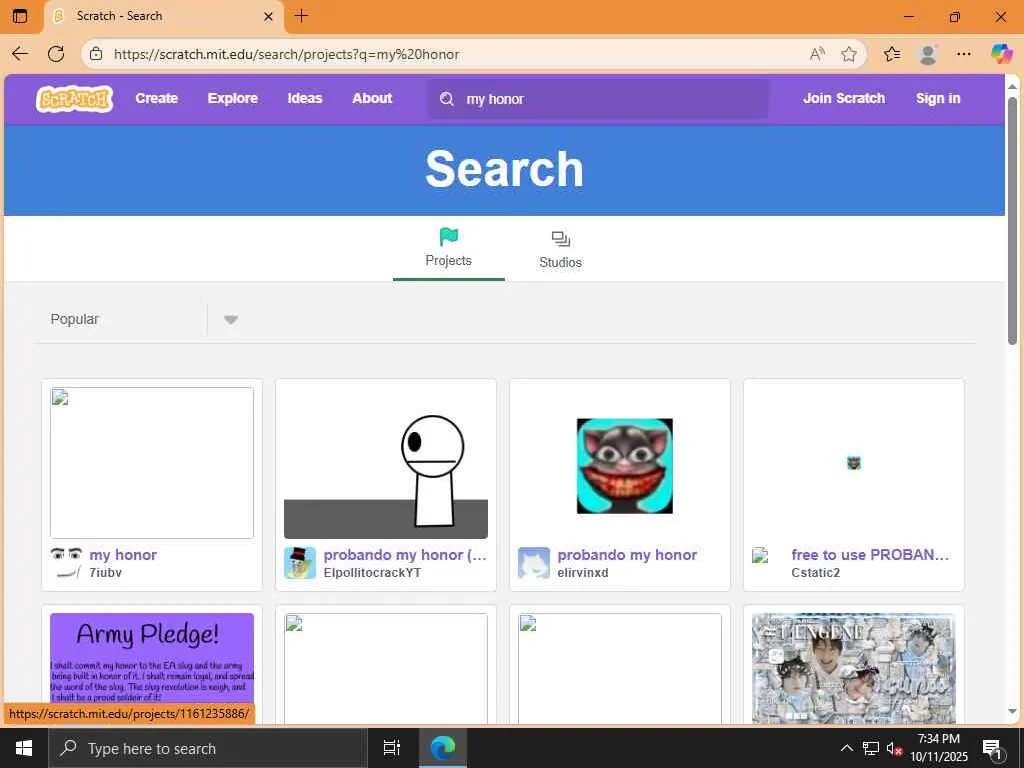Click the scrollbar up arrow

tap(1012, 86)
